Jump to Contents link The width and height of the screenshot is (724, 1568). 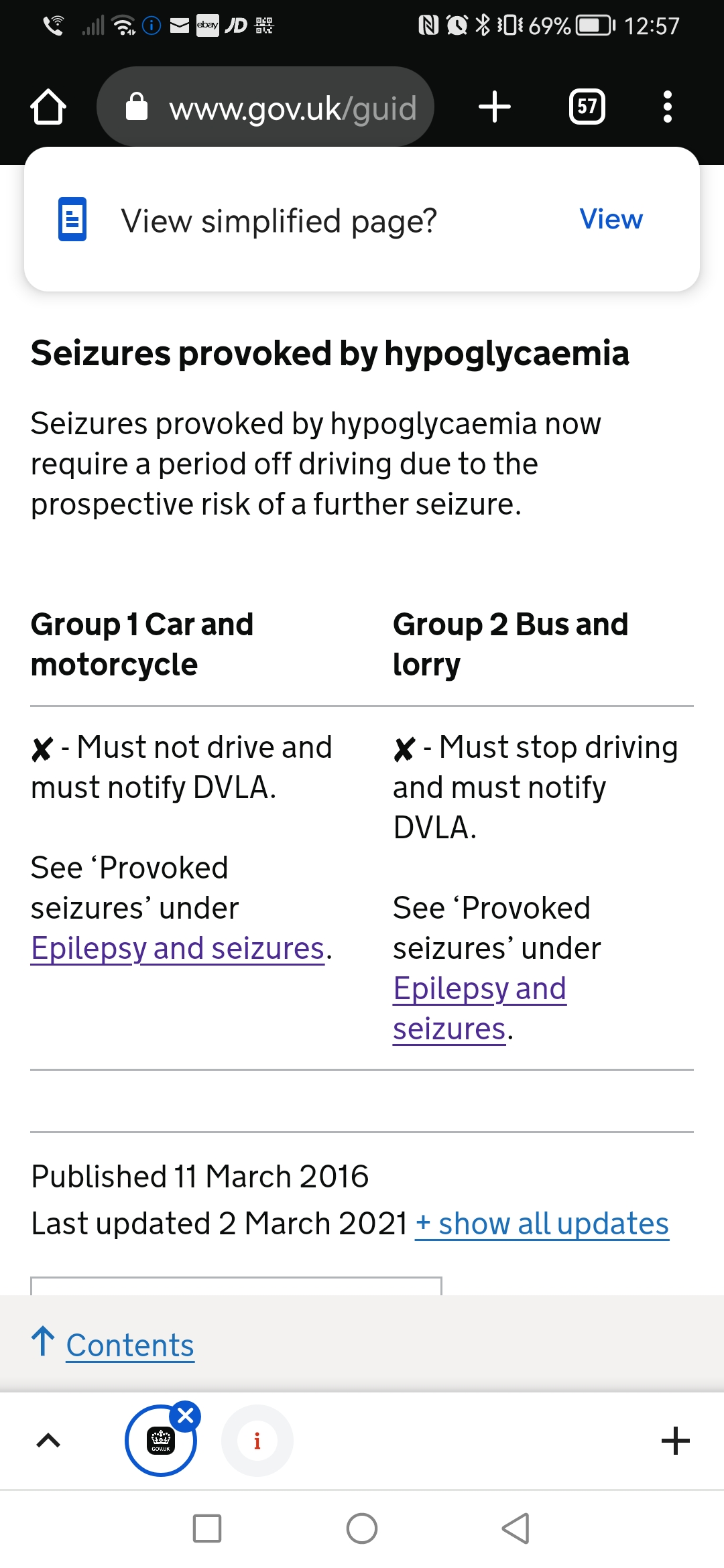(130, 1345)
